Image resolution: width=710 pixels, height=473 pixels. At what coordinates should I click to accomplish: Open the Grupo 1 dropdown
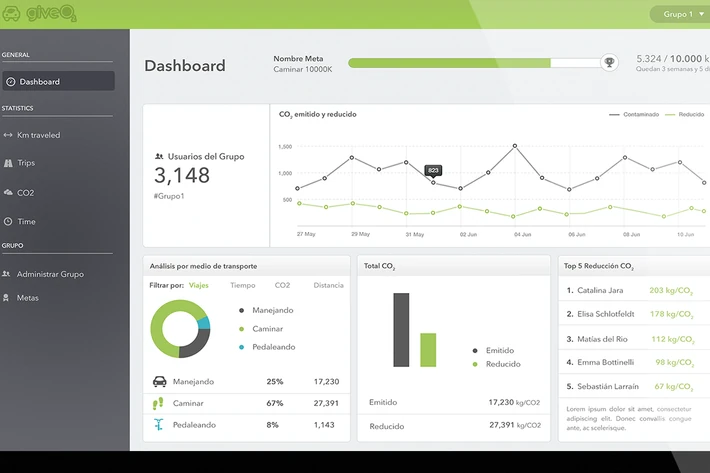tap(681, 14)
